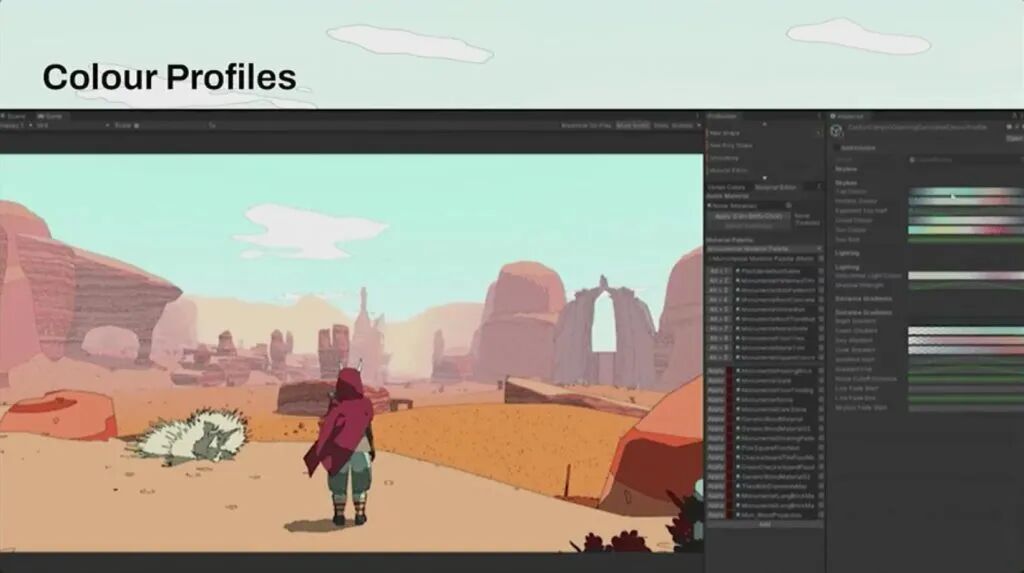Click the plus icon beside New Shape
Screen dimensions: 1024x573
[x=818, y=133]
